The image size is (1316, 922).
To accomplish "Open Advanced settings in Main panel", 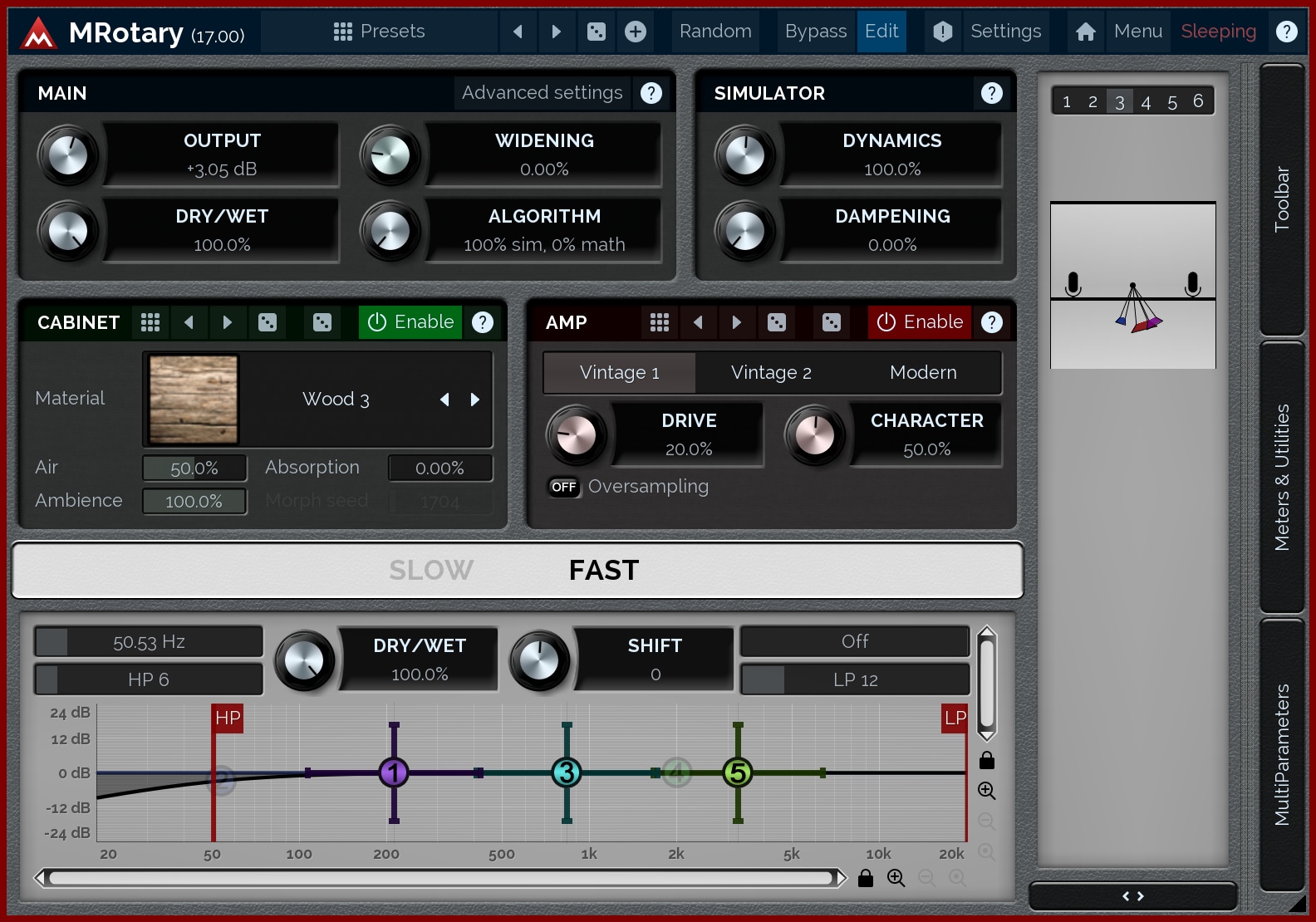I will pos(542,93).
